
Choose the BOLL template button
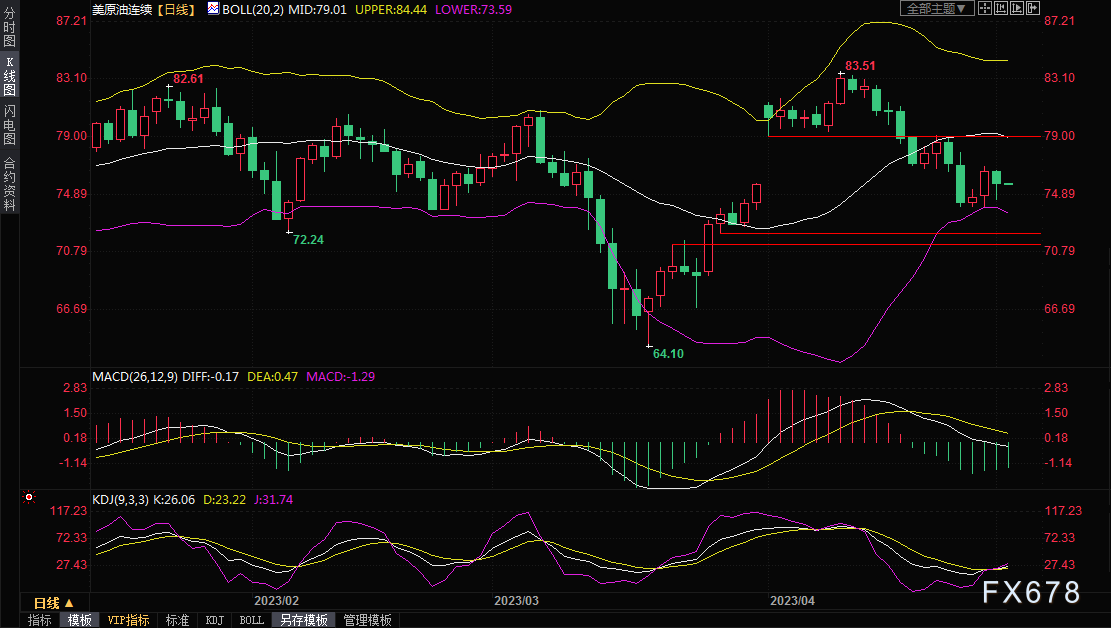point(252,620)
